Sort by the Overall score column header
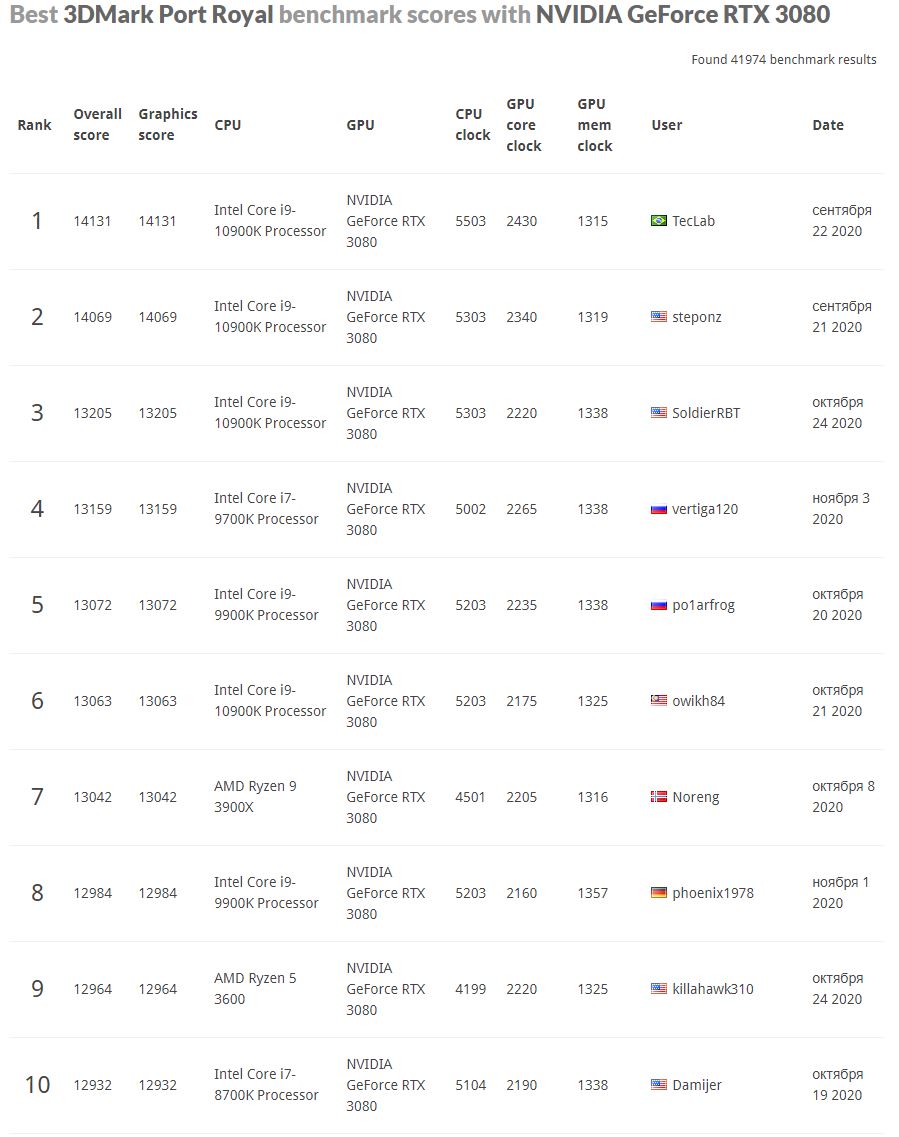The image size is (899, 1137). [x=97, y=125]
